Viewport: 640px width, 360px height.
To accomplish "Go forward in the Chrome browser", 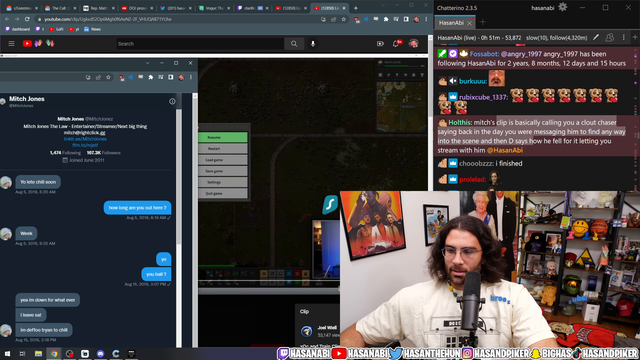I will pyautogui.click(x=17, y=19).
